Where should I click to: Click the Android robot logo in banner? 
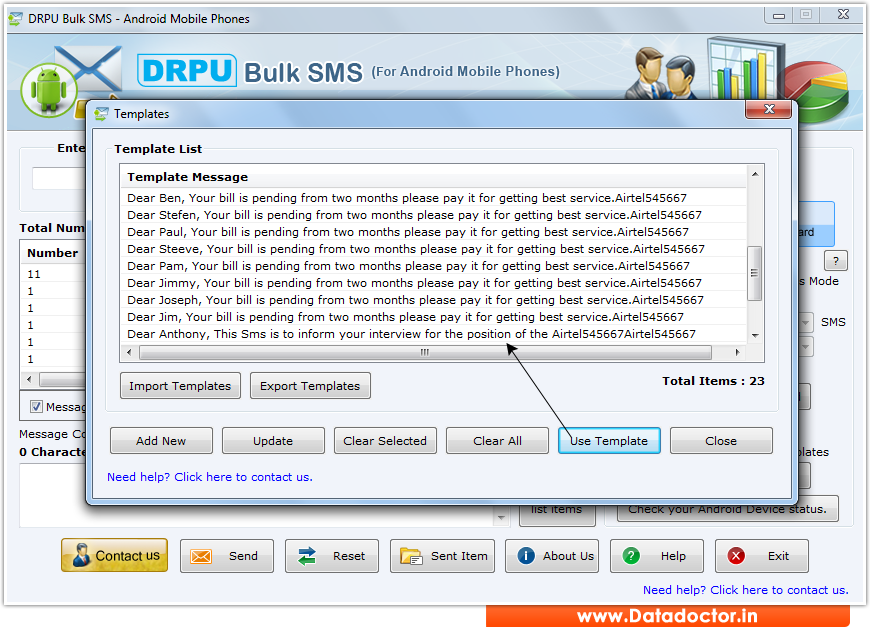click(49, 90)
